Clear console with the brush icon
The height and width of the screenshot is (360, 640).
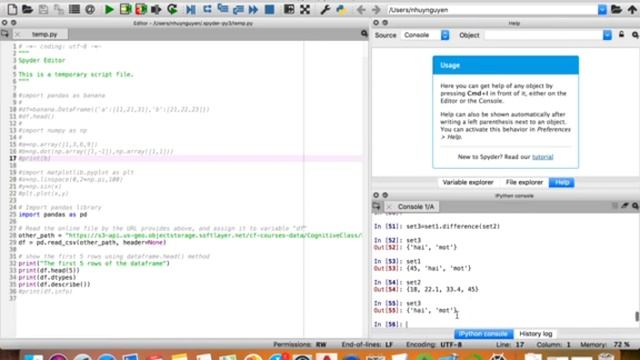coord(624,206)
